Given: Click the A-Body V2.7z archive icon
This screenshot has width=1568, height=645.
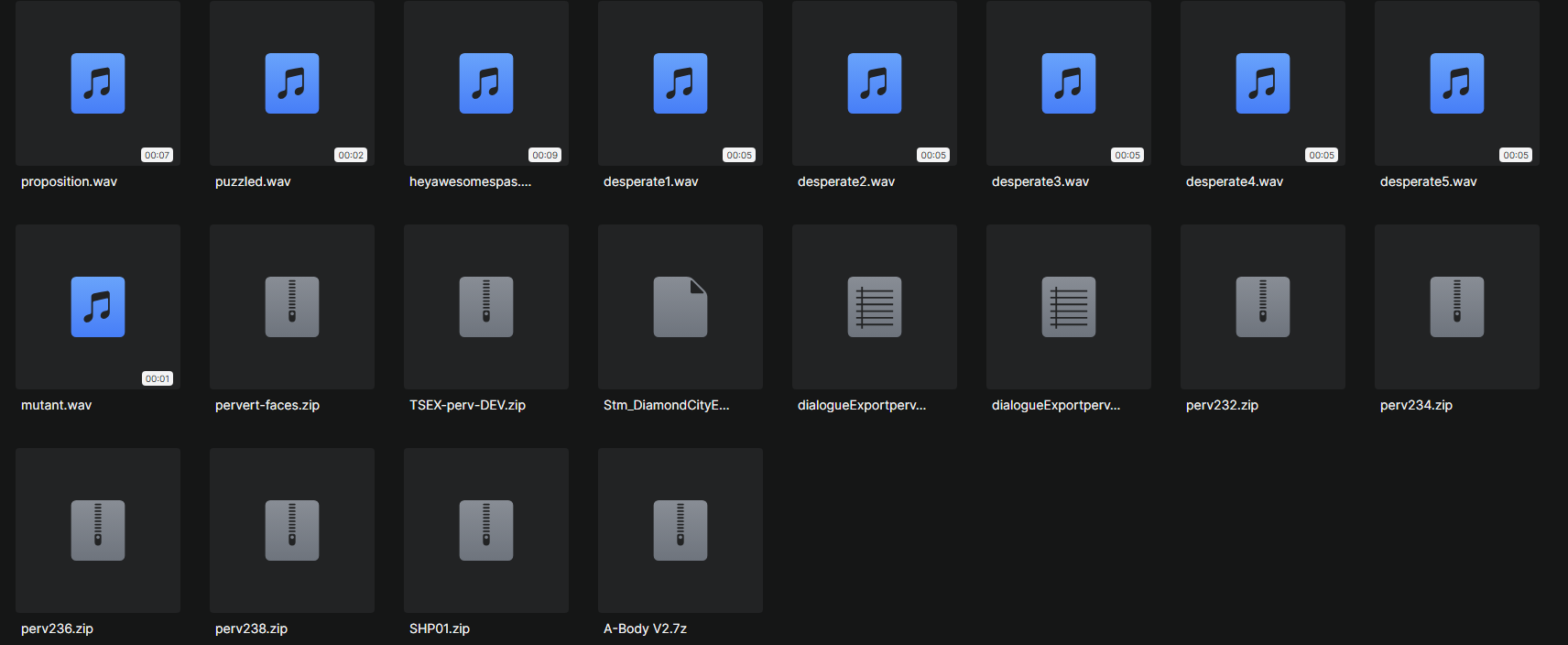Looking at the screenshot, I should pos(681,530).
